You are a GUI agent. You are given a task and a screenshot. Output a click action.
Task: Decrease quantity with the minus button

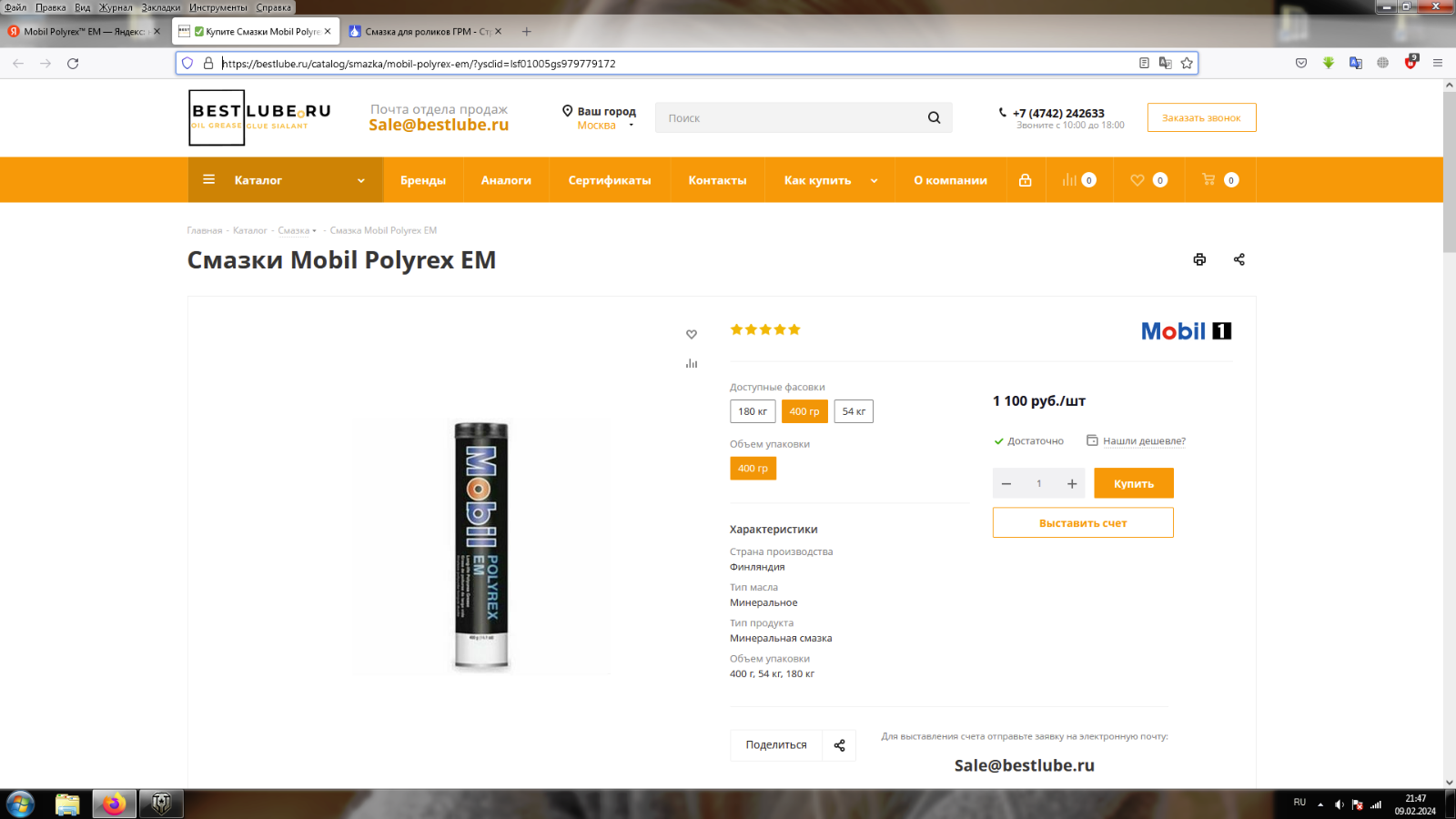1006,483
